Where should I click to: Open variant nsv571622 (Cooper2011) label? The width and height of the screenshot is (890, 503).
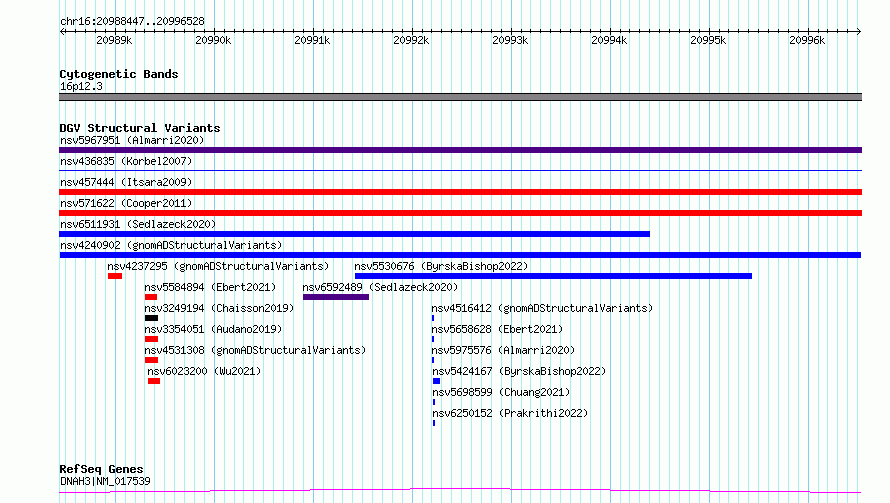(x=126, y=203)
